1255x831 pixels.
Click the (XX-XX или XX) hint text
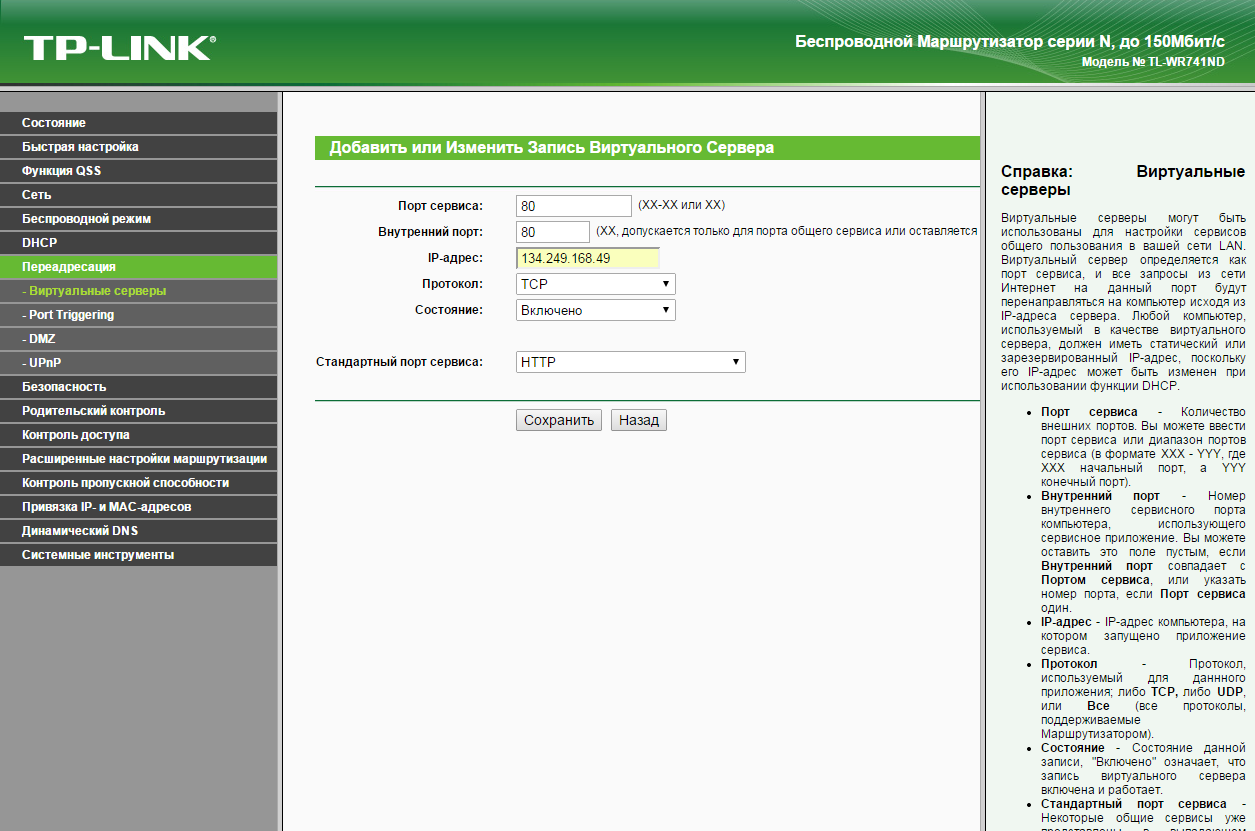(681, 205)
